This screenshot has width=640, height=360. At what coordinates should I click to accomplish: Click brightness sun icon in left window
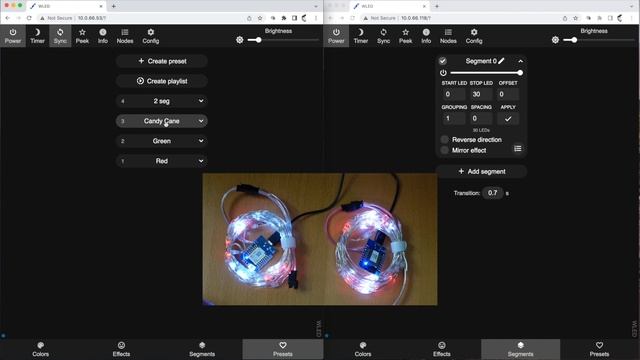point(240,40)
